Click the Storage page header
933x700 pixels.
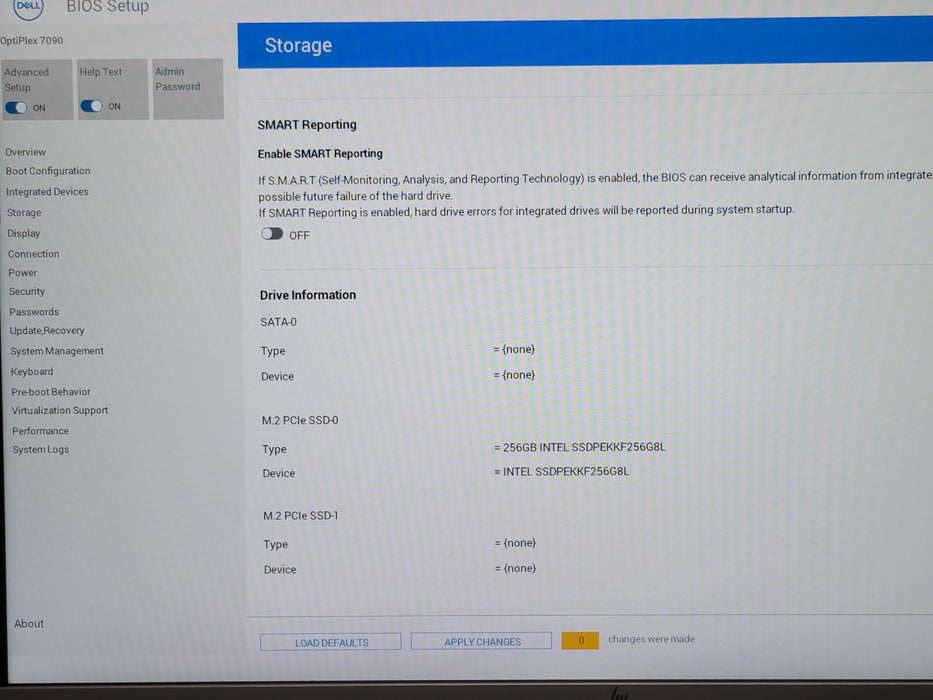(x=298, y=46)
